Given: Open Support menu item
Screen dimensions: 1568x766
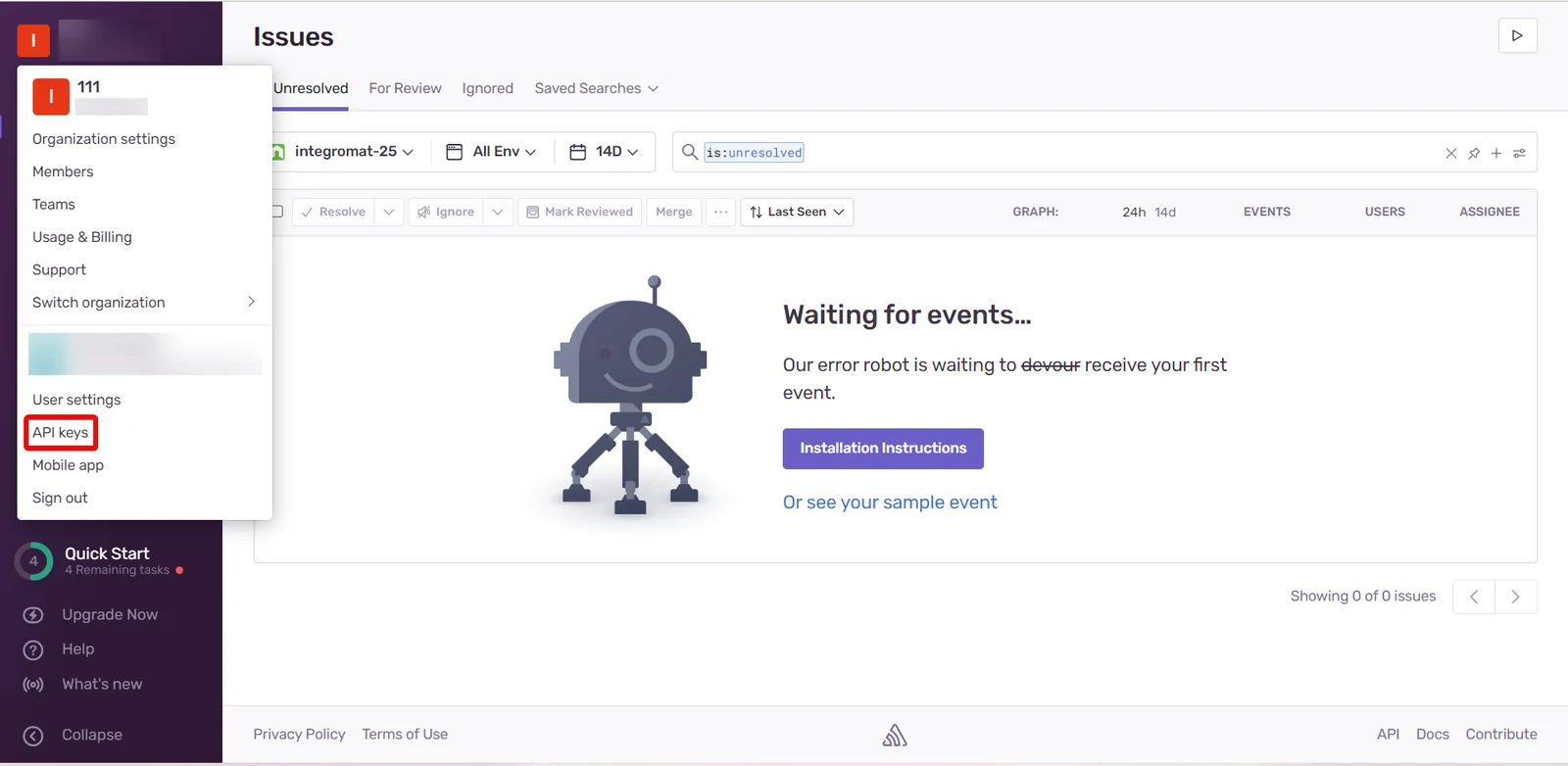Looking at the screenshot, I should click(59, 269).
